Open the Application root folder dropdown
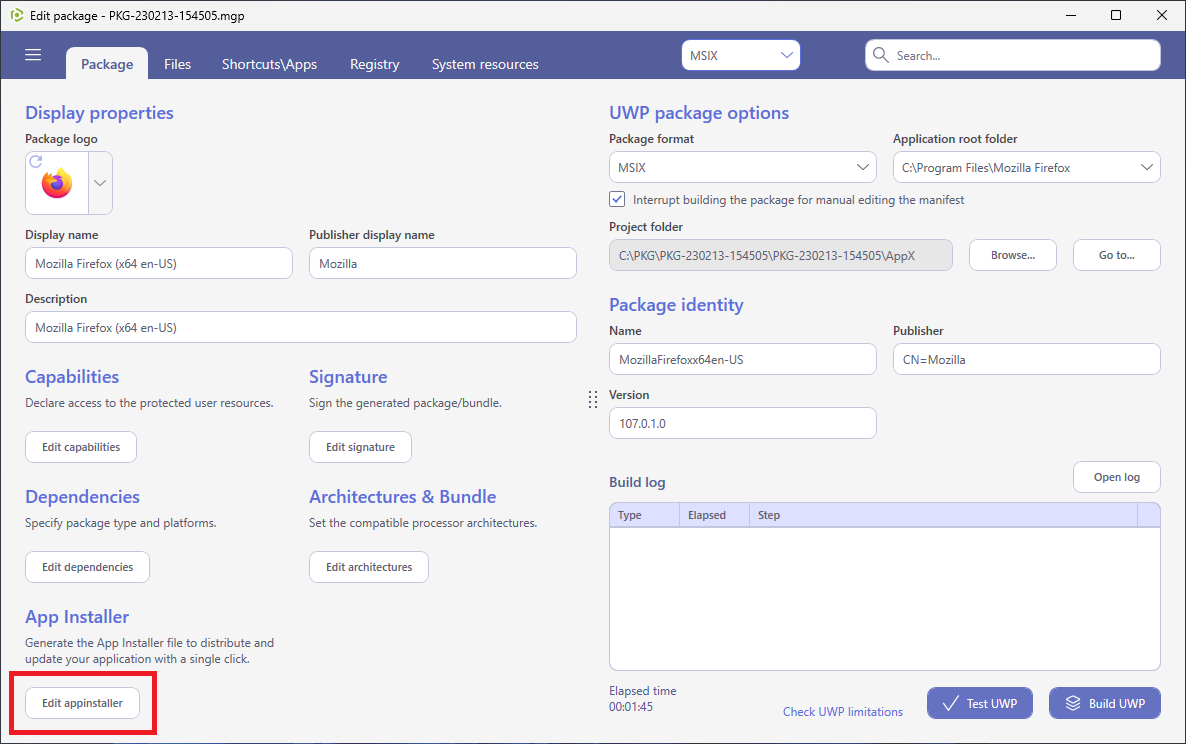1186x744 pixels. click(1026, 167)
